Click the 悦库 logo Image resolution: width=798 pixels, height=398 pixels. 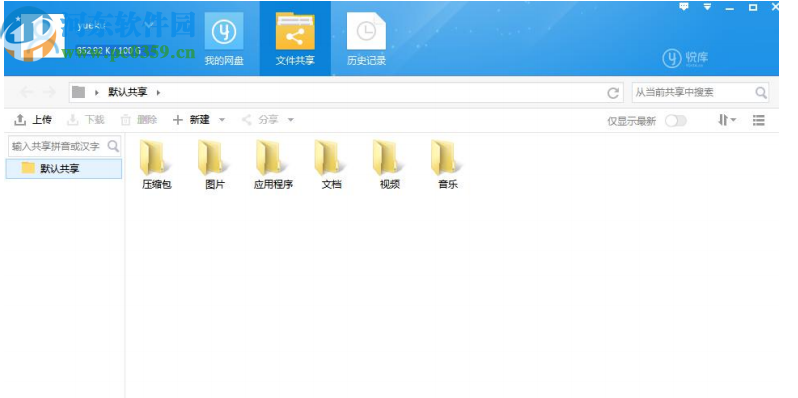click(x=686, y=59)
